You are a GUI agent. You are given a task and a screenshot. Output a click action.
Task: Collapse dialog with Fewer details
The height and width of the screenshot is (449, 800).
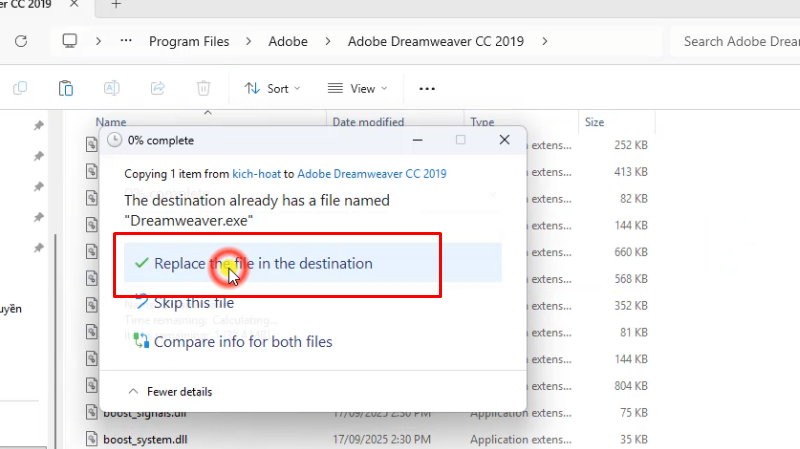coord(170,391)
